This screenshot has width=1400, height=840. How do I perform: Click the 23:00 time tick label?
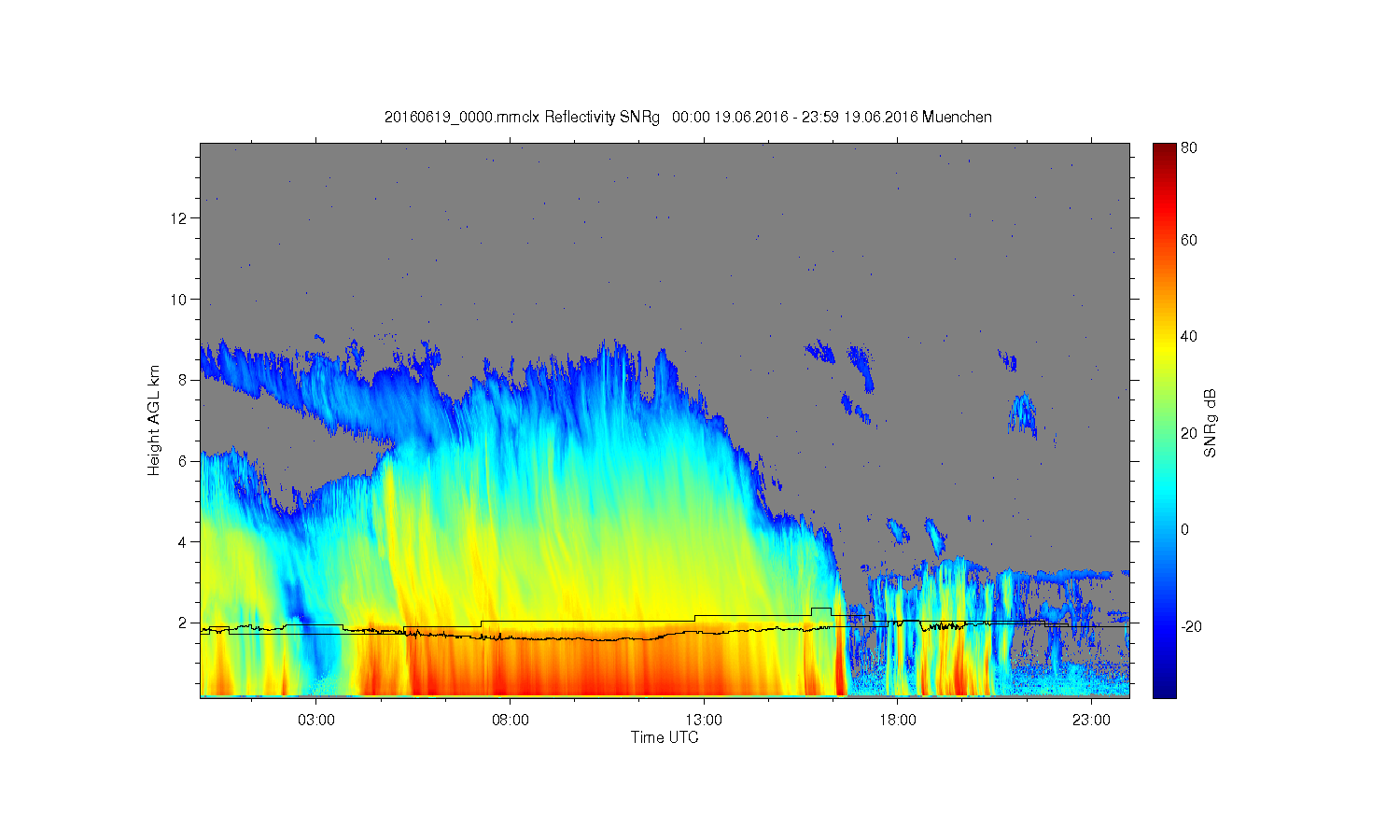pos(1091,721)
